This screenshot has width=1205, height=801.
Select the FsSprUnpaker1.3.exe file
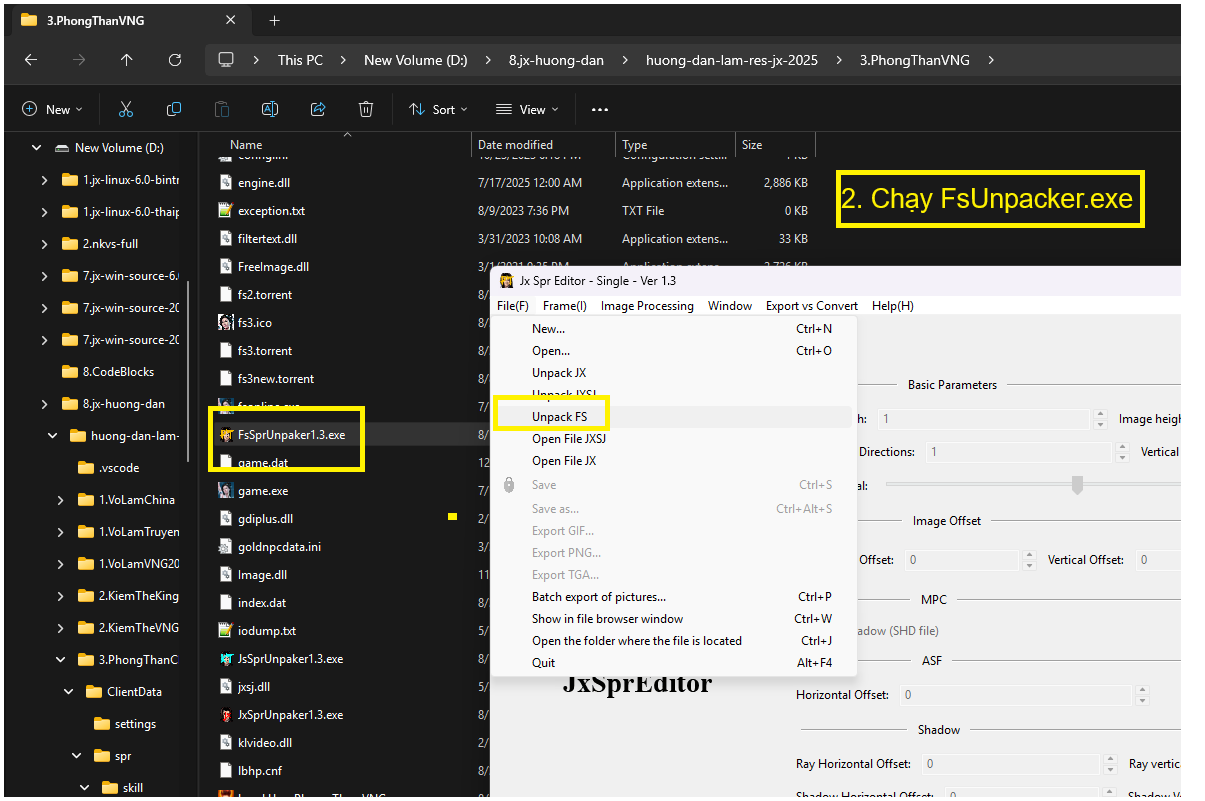click(x=290, y=435)
